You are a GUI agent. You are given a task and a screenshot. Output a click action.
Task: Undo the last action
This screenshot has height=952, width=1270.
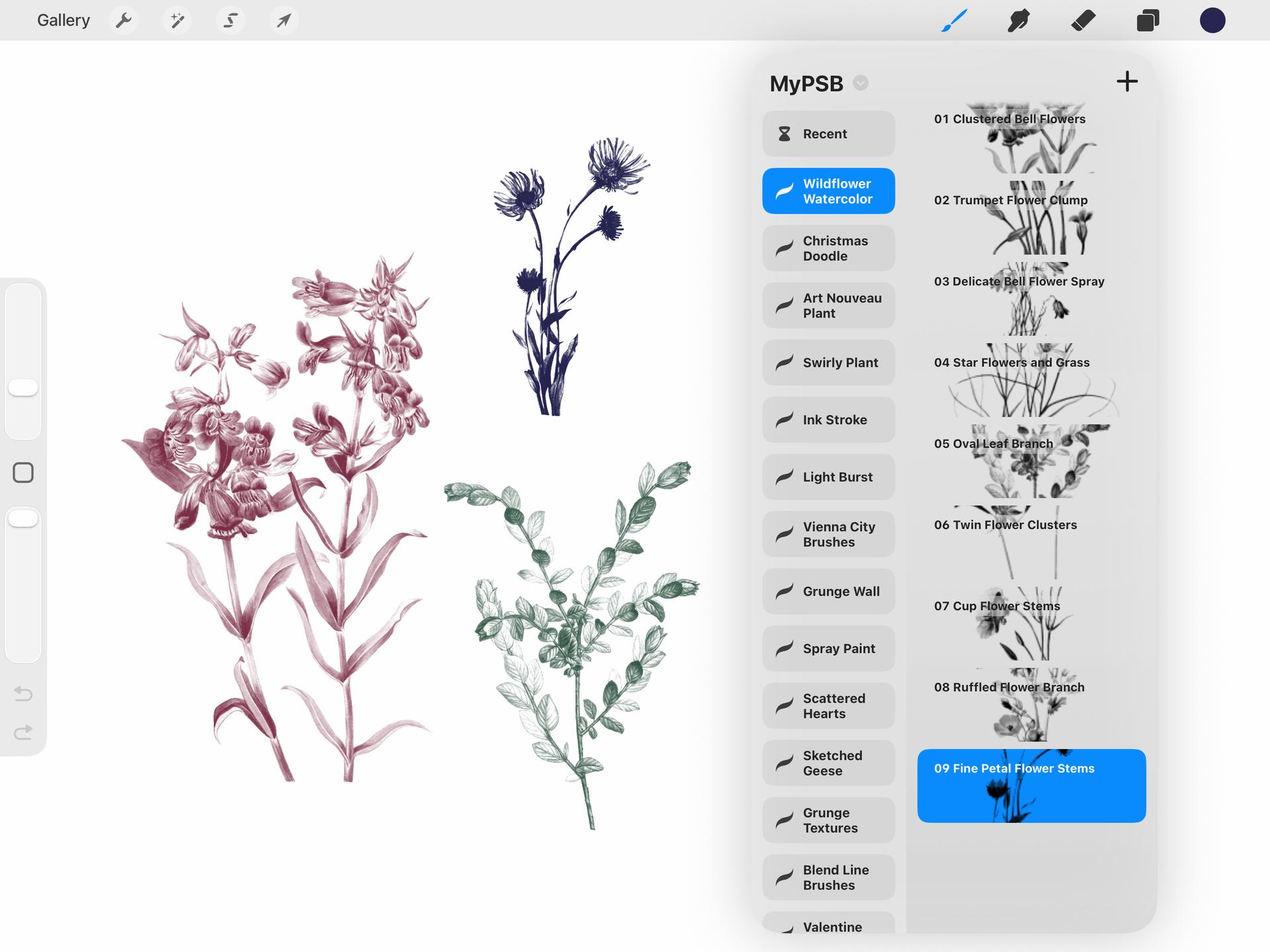point(23,694)
